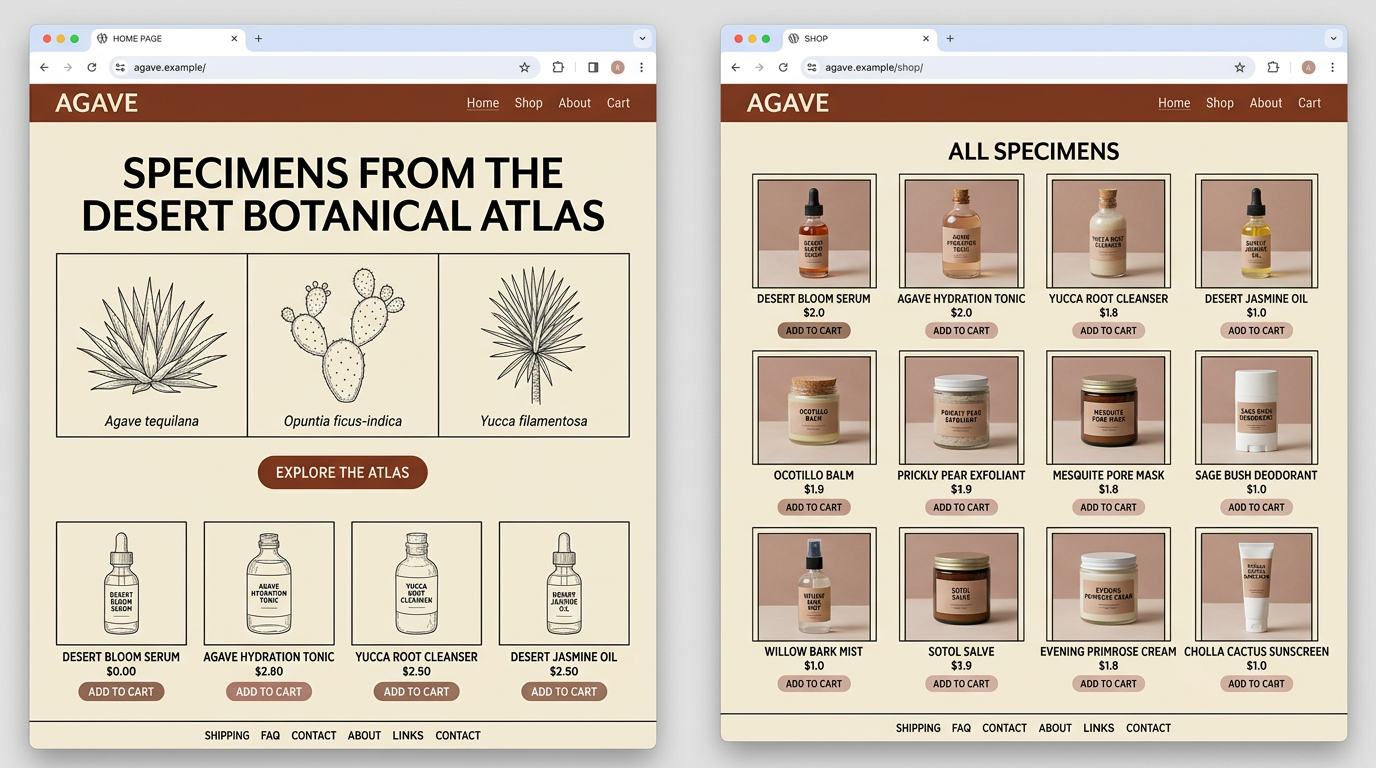This screenshot has width=1376, height=768.
Task: Open Extensions puzzle icon in Home Page window
Action: coord(558,68)
